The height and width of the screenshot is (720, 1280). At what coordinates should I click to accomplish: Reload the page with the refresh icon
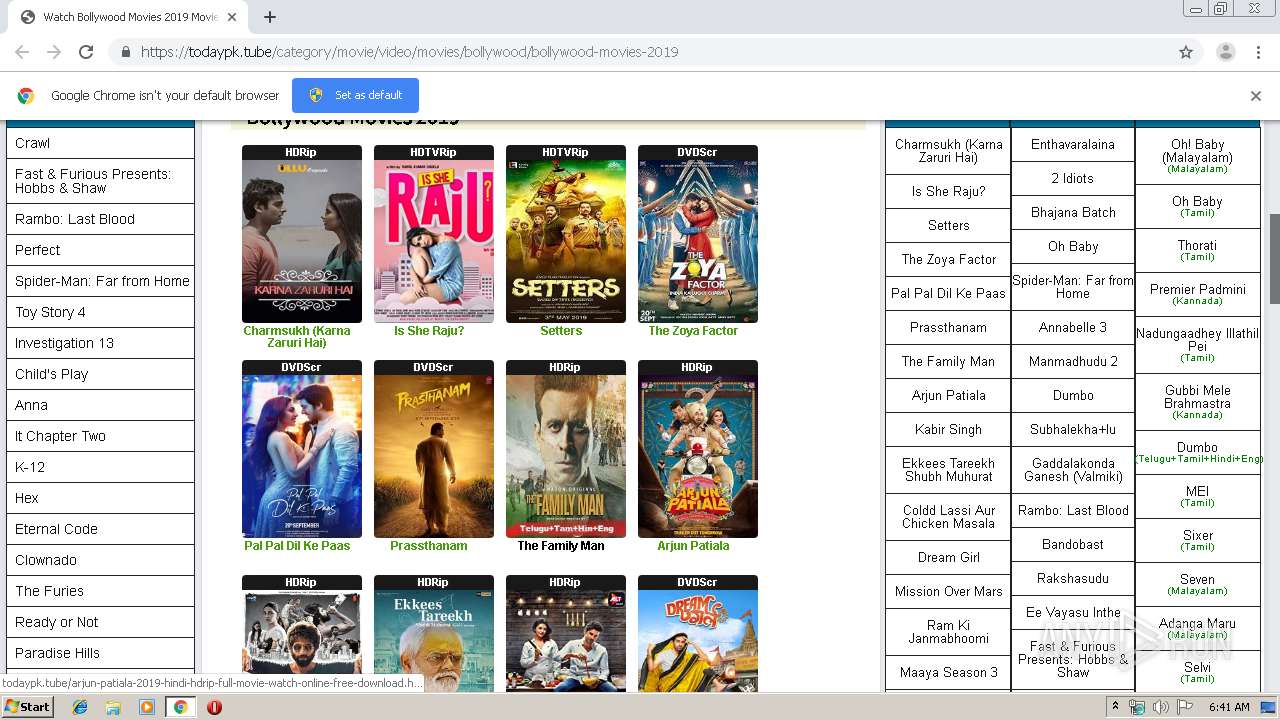(86, 52)
